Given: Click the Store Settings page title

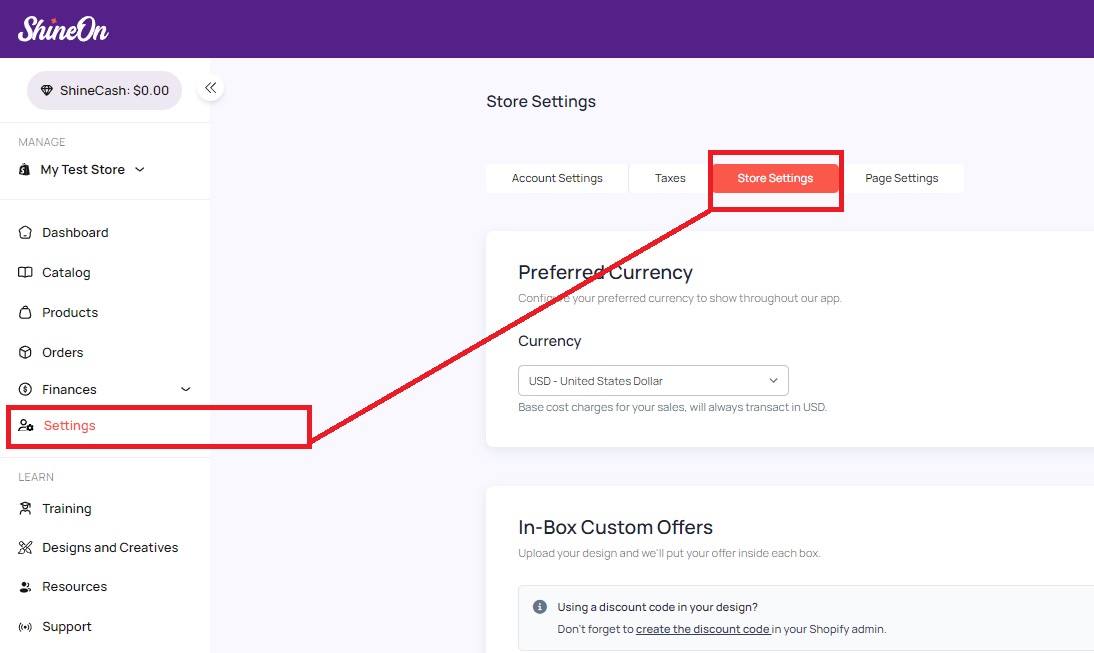Looking at the screenshot, I should coord(541,101).
